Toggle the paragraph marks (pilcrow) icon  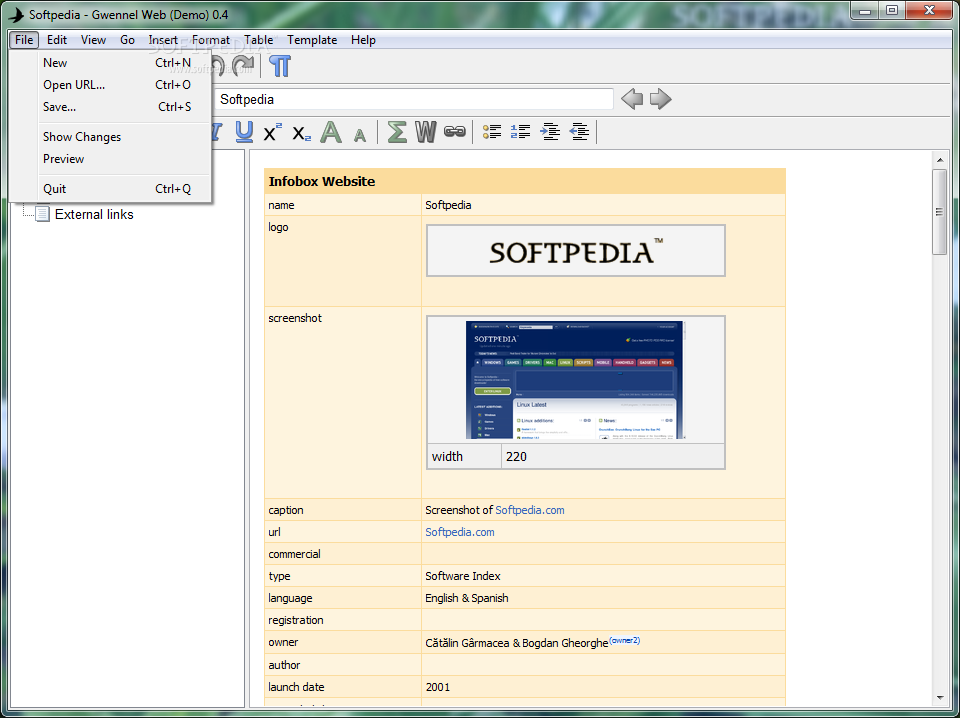click(x=280, y=65)
